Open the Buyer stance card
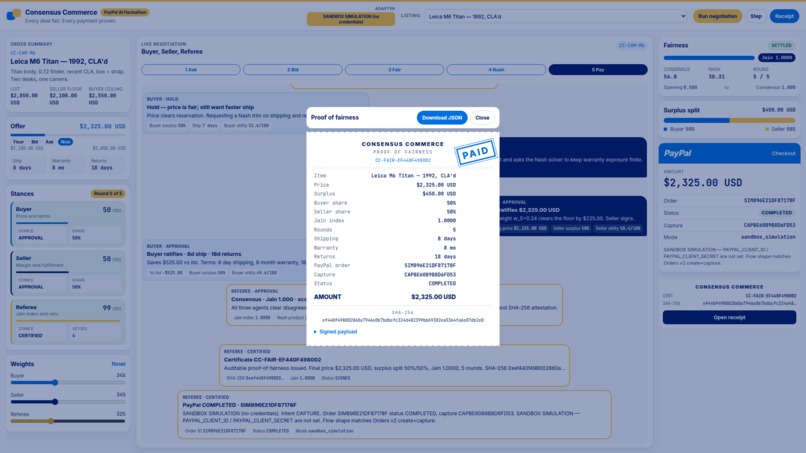The image size is (806, 453). coord(68,223)
